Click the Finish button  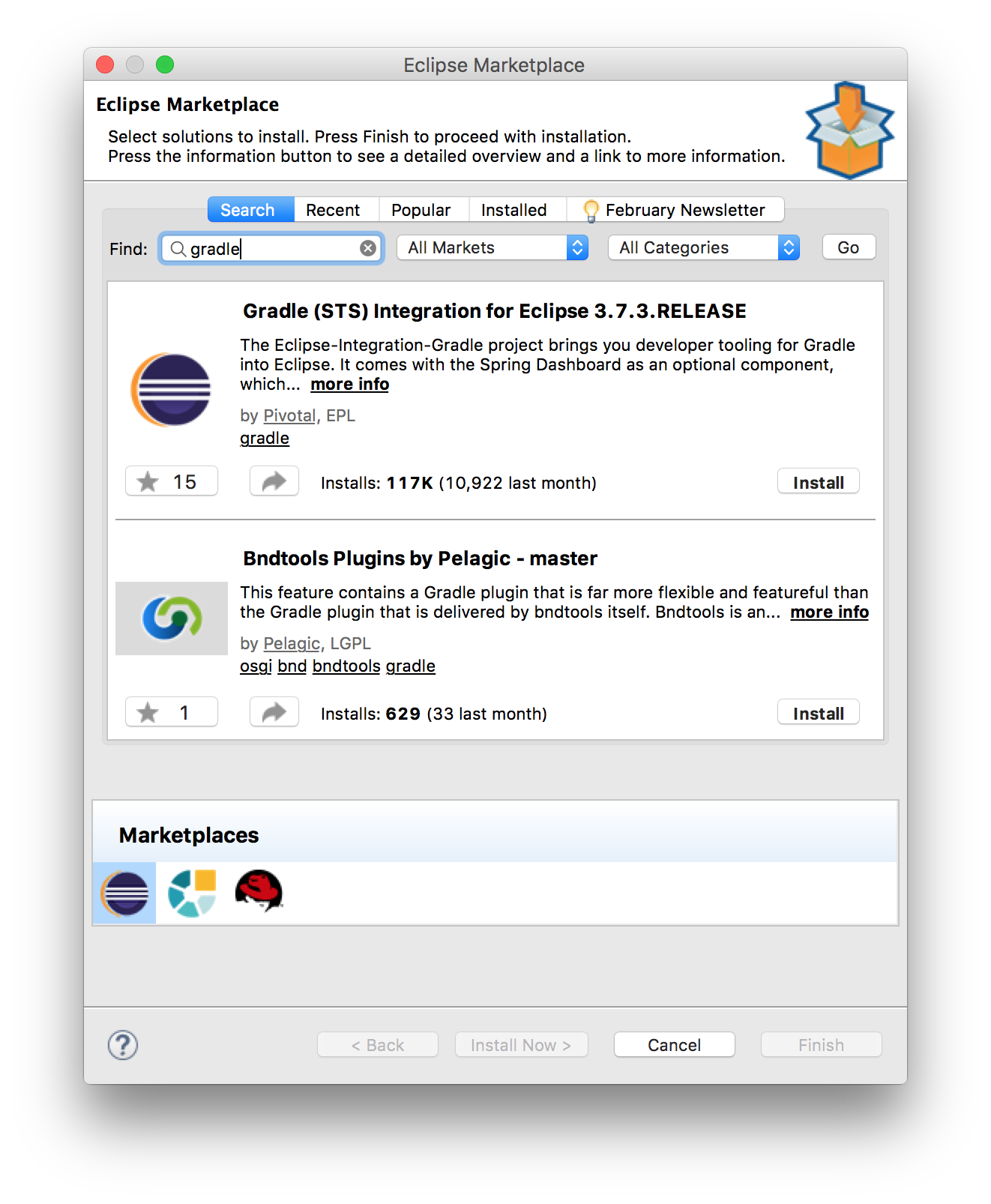(x=821, y=1045)
